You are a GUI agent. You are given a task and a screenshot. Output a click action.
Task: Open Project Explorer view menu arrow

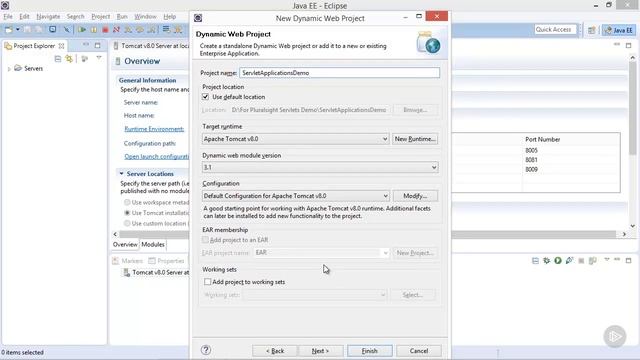click(x=99, y=58)
